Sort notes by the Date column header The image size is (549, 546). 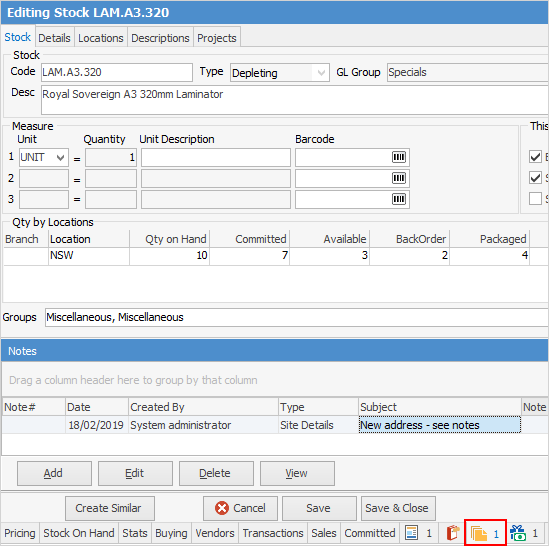click(97, 407)
